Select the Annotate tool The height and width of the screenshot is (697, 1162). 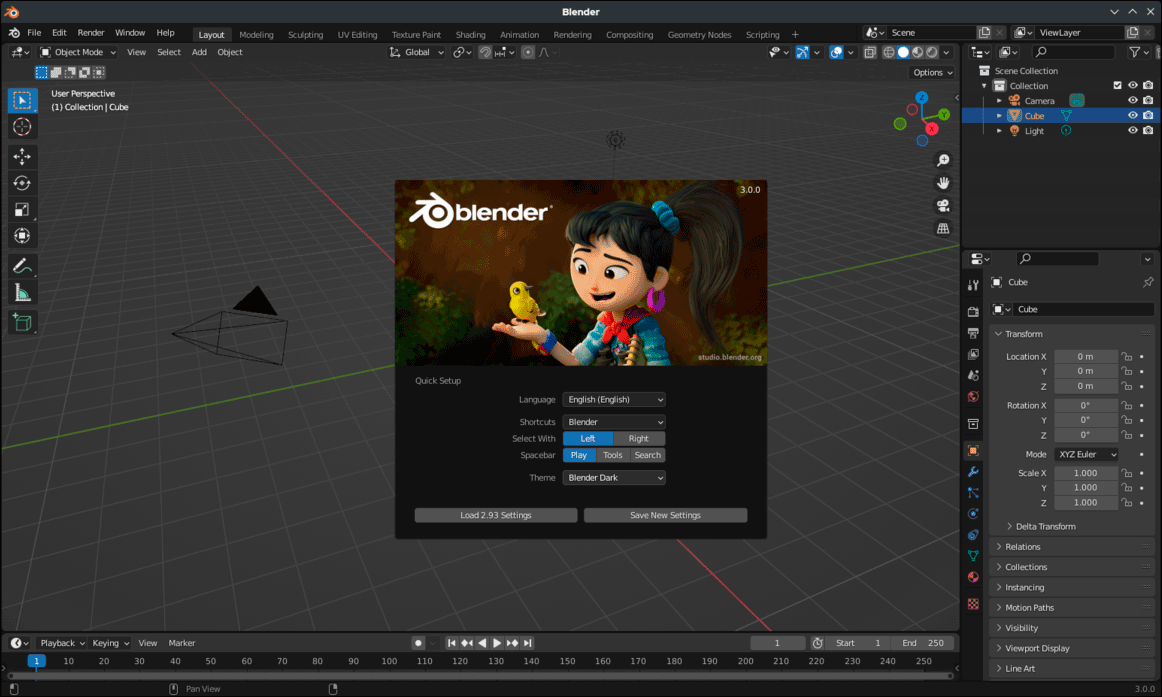point(22,265)
